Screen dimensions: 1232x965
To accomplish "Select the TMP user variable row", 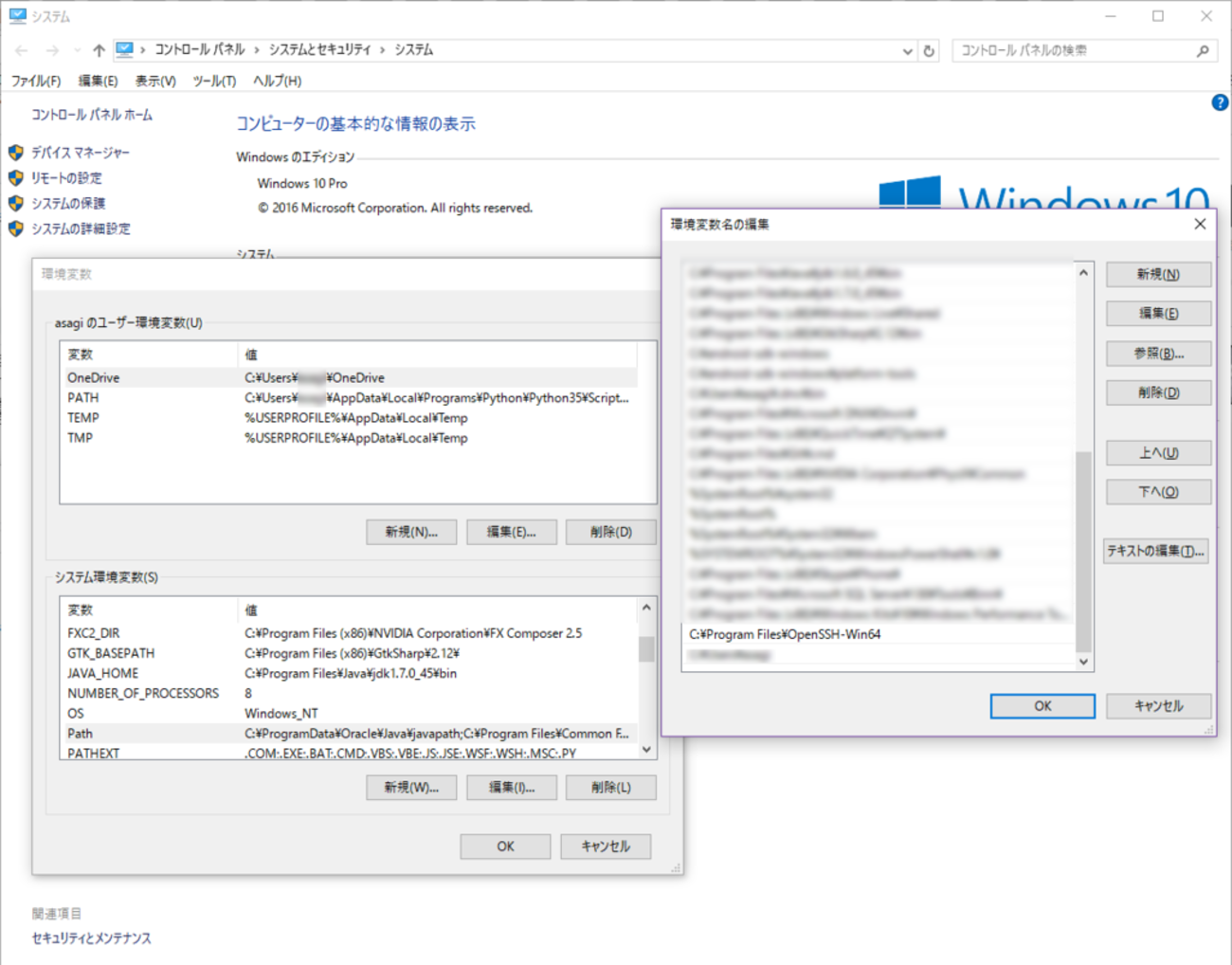I will (349, 438).
